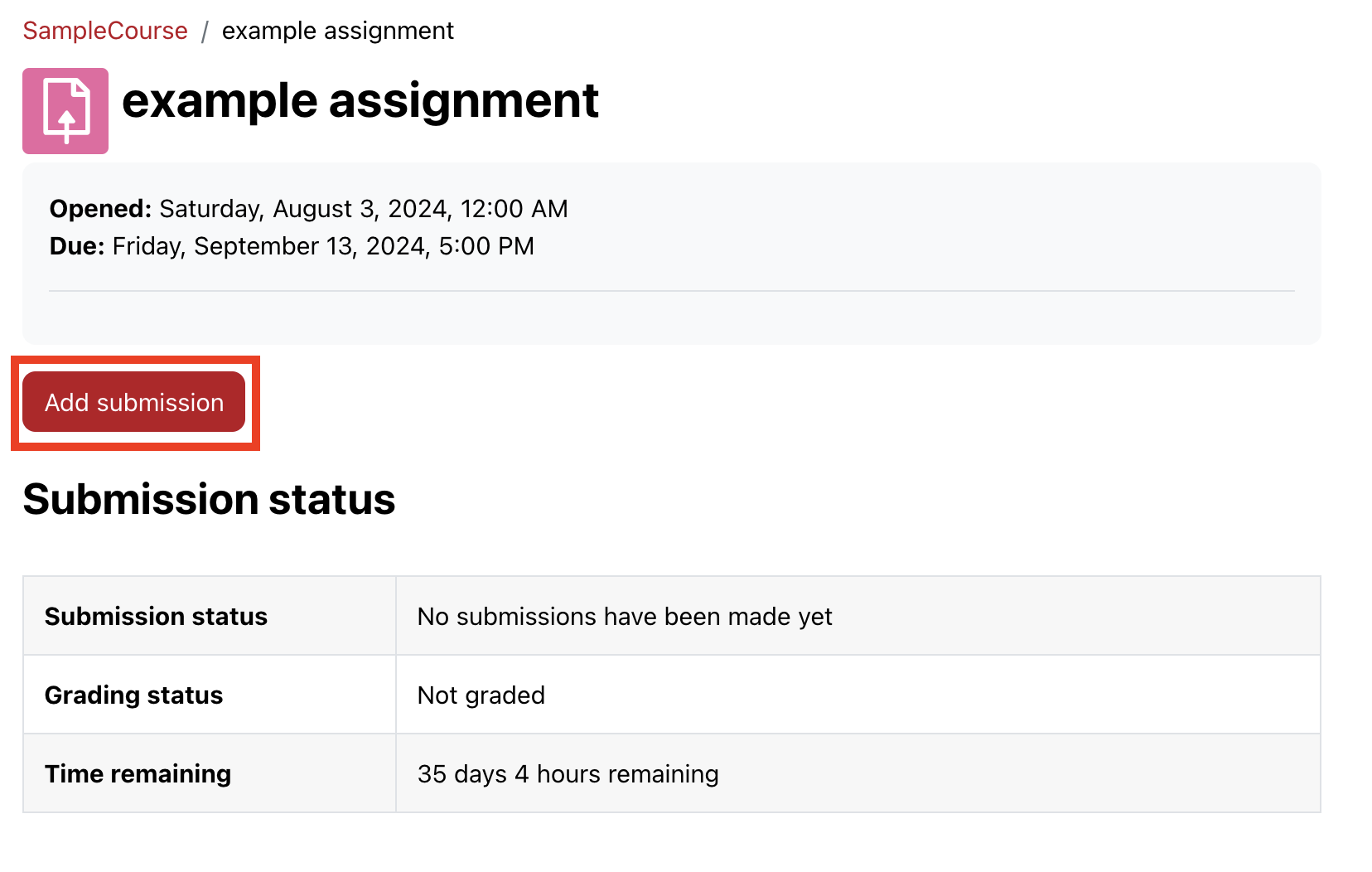Select 'example assignment' breadcrumb item
1372x872 pixels.
pos(337,31)
